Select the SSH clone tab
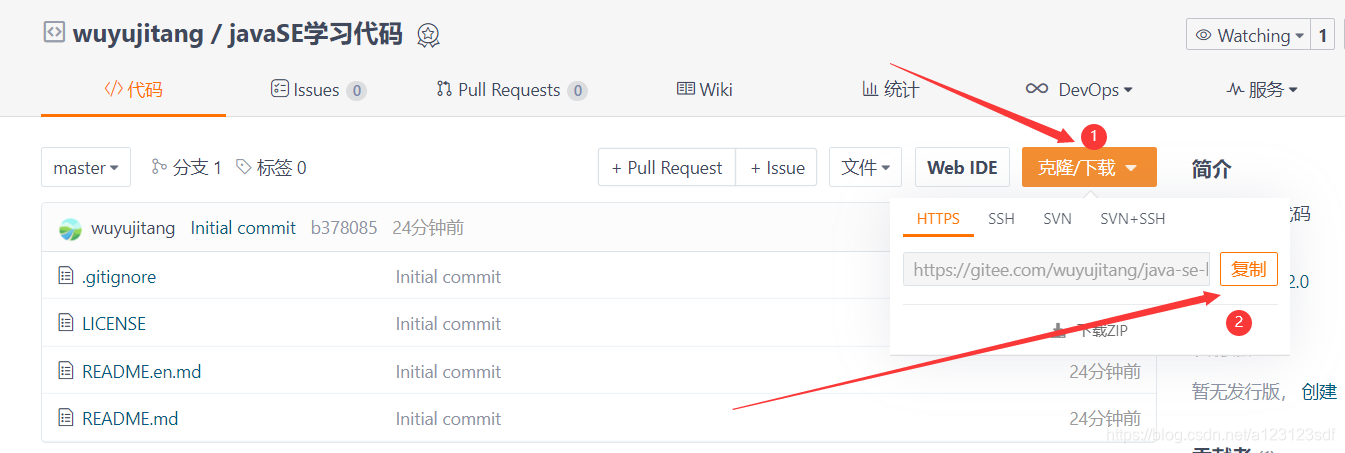The width and height of the screenshot is (1345, 453). tap(1001, 219)
